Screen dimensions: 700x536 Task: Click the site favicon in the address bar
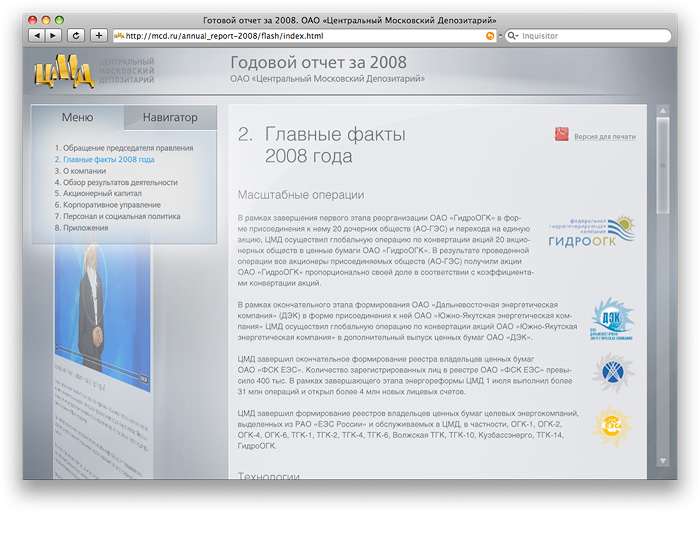[119, 36]
